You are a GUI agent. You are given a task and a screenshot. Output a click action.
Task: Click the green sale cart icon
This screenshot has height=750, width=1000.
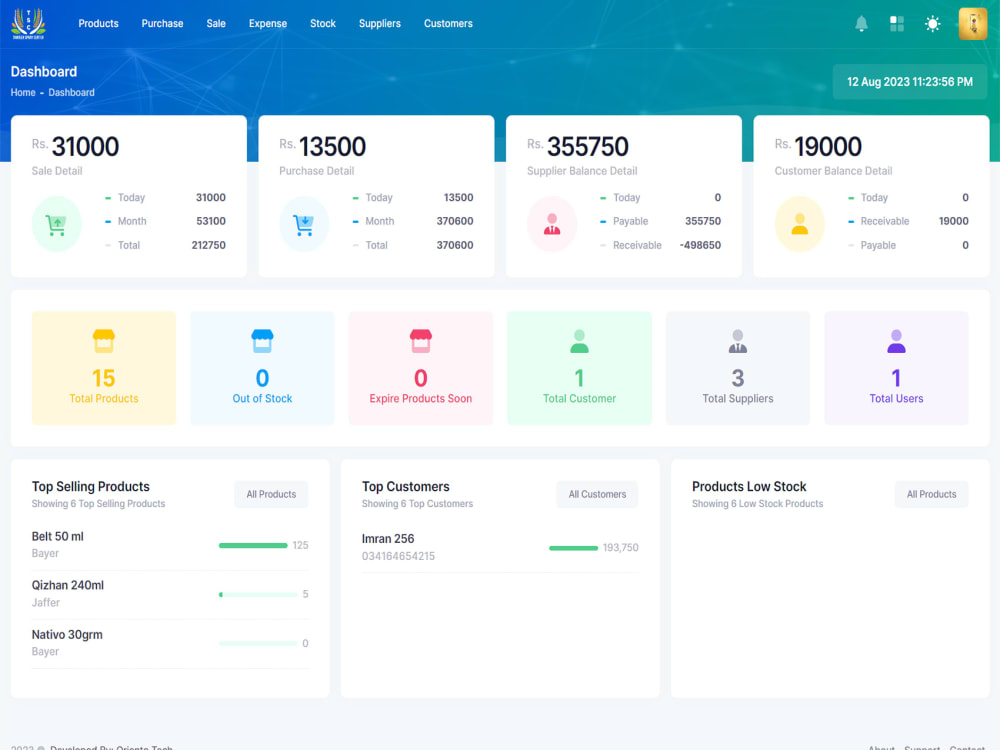point(56,224)
